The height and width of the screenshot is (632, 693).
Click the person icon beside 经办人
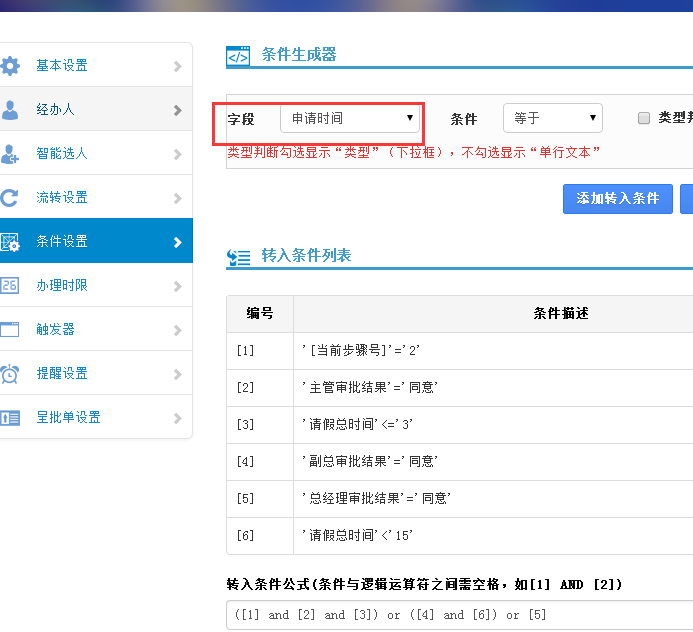[10, 110]
